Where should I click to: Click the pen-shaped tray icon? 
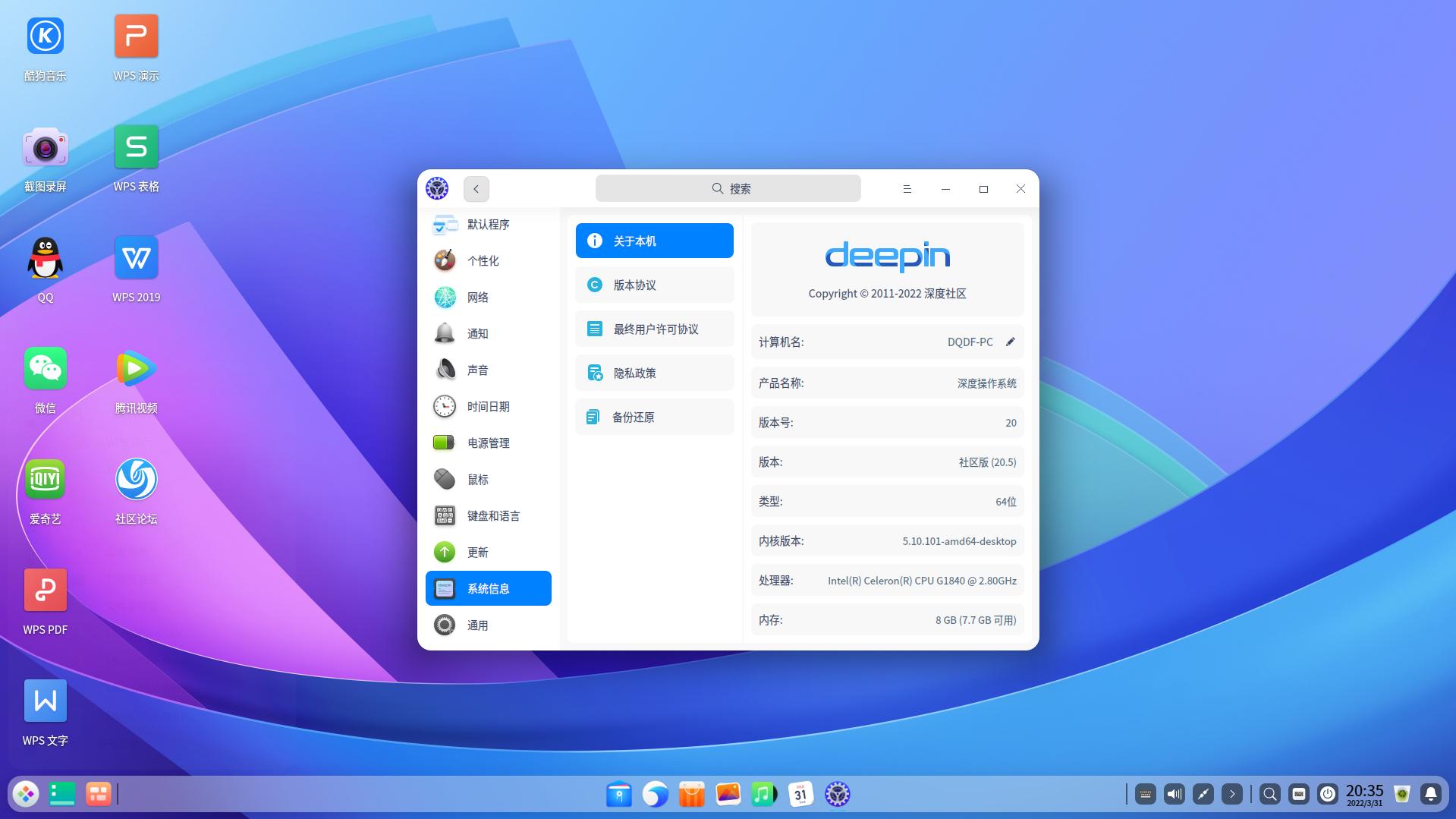(1203, 794)
